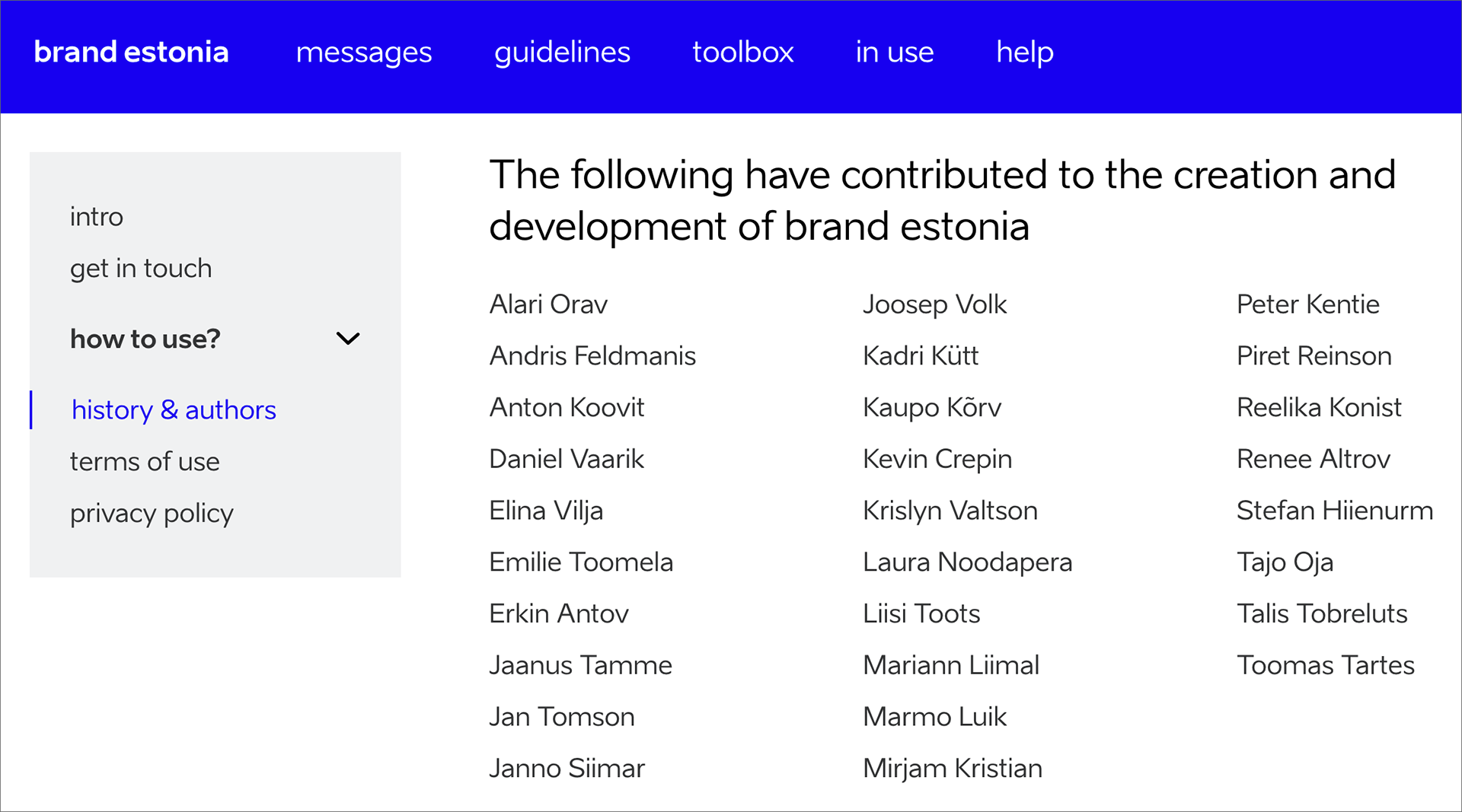This screenshot has width=1462, height=812.
Task: Open the guidelines menu item
Action: pyautogui.click(x=562, y=53)
